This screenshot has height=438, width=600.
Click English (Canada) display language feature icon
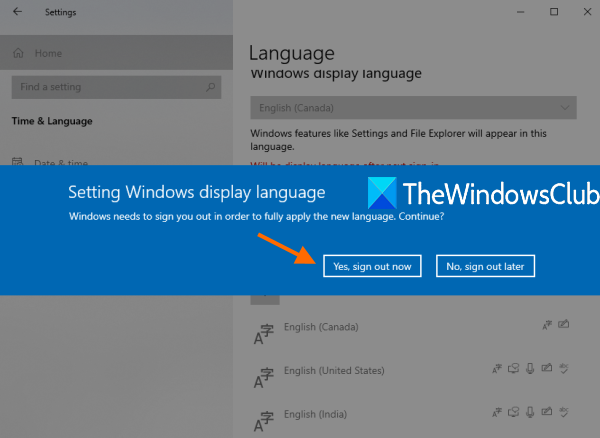tap(547, 325)
